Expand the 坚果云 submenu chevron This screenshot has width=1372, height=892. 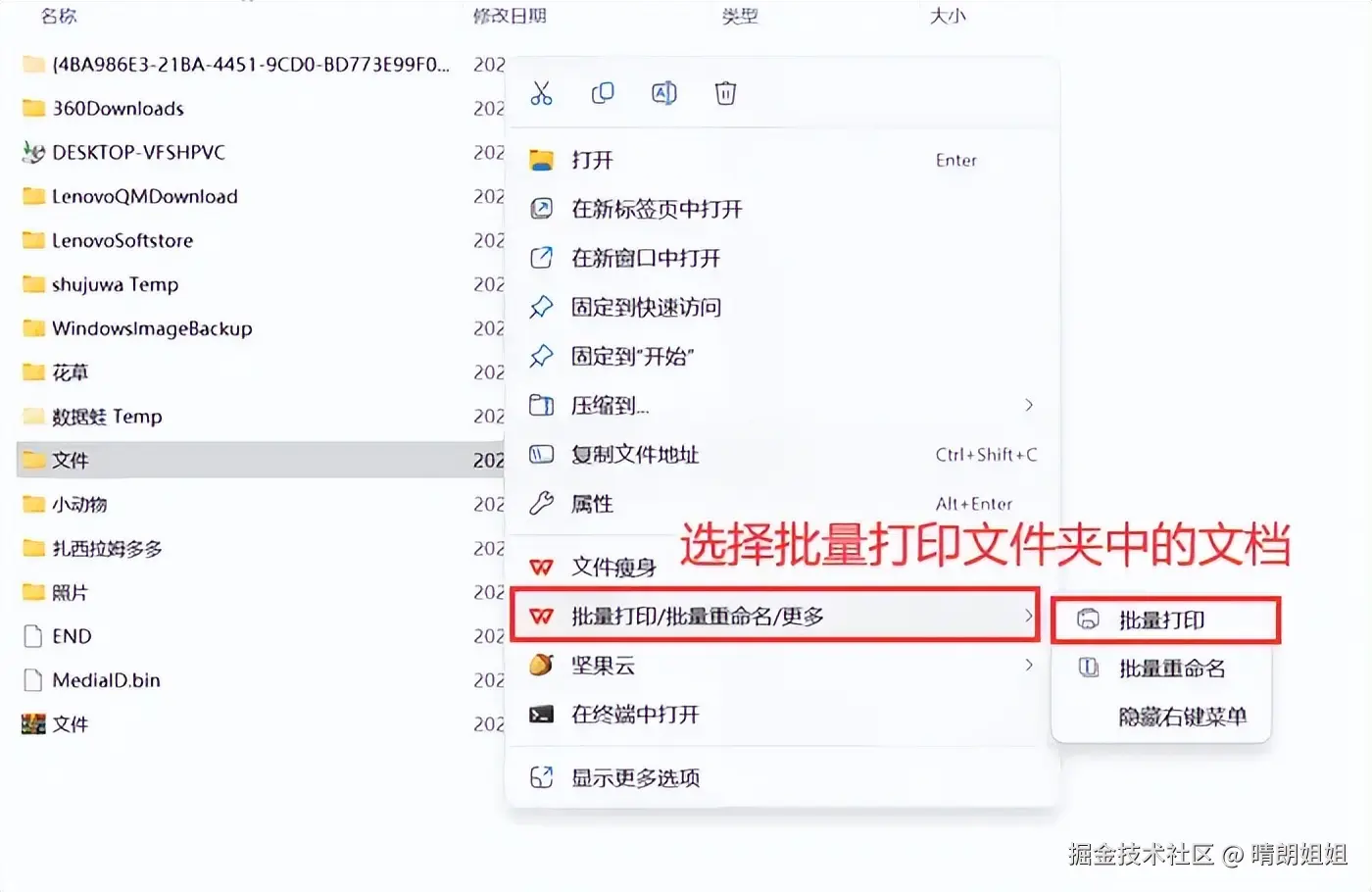(1029, 665)
